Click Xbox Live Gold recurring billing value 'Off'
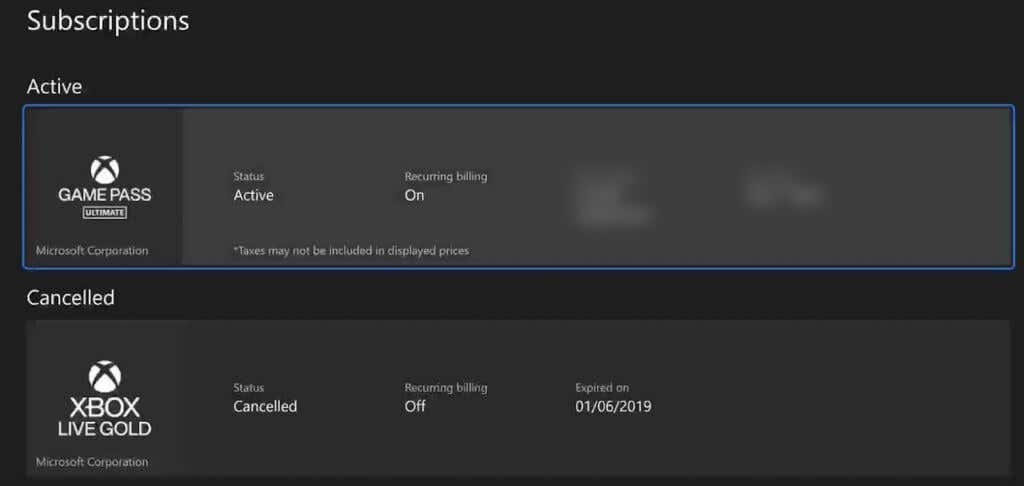 pos(415,406)
